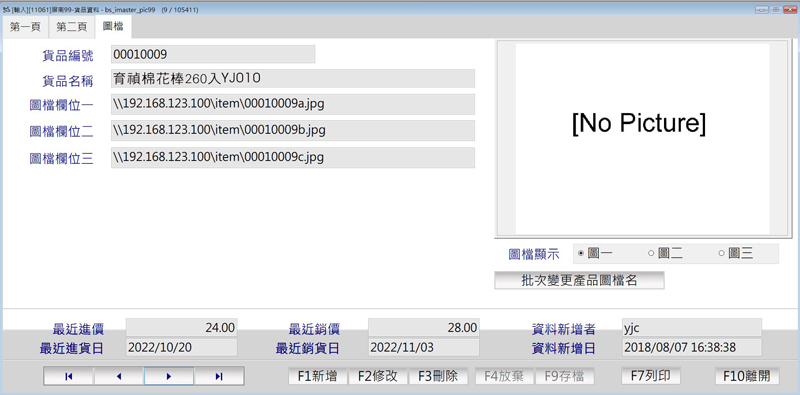Go to next record arrow
This screenshot has height=395, width=800.
point(169,377)
